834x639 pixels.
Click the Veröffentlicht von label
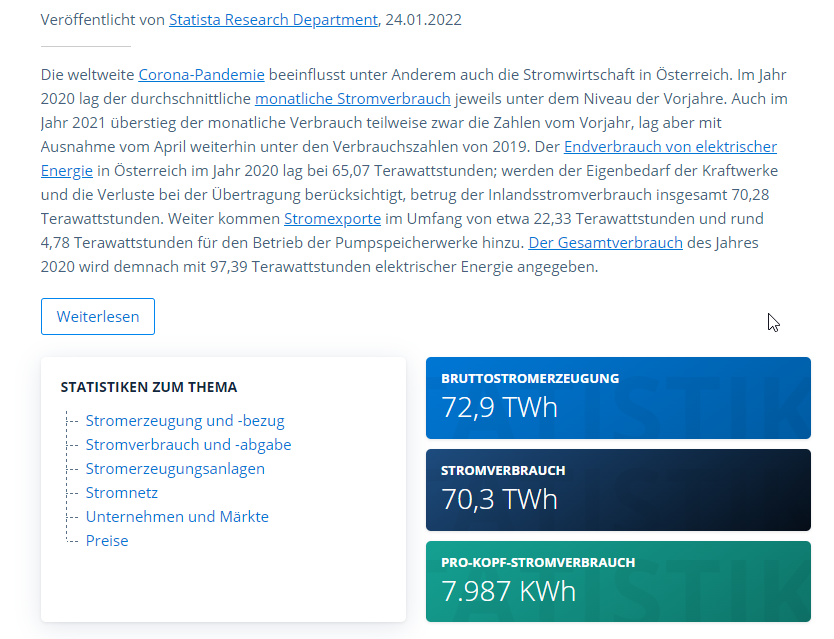(103, 20)
